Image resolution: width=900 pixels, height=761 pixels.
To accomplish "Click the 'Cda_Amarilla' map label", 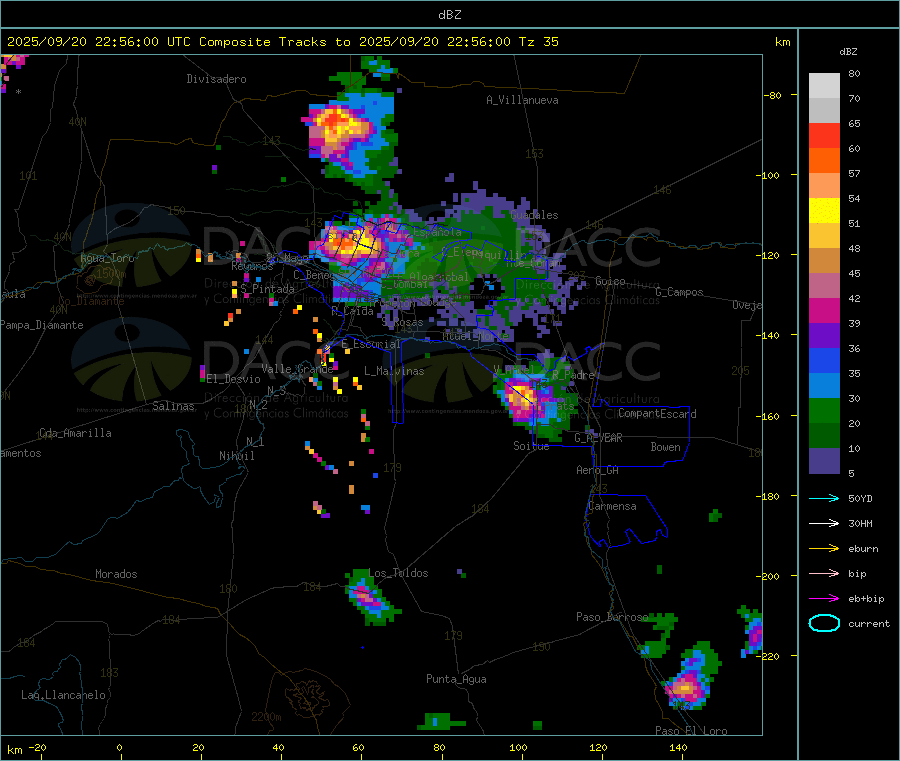I will [75, 433].
